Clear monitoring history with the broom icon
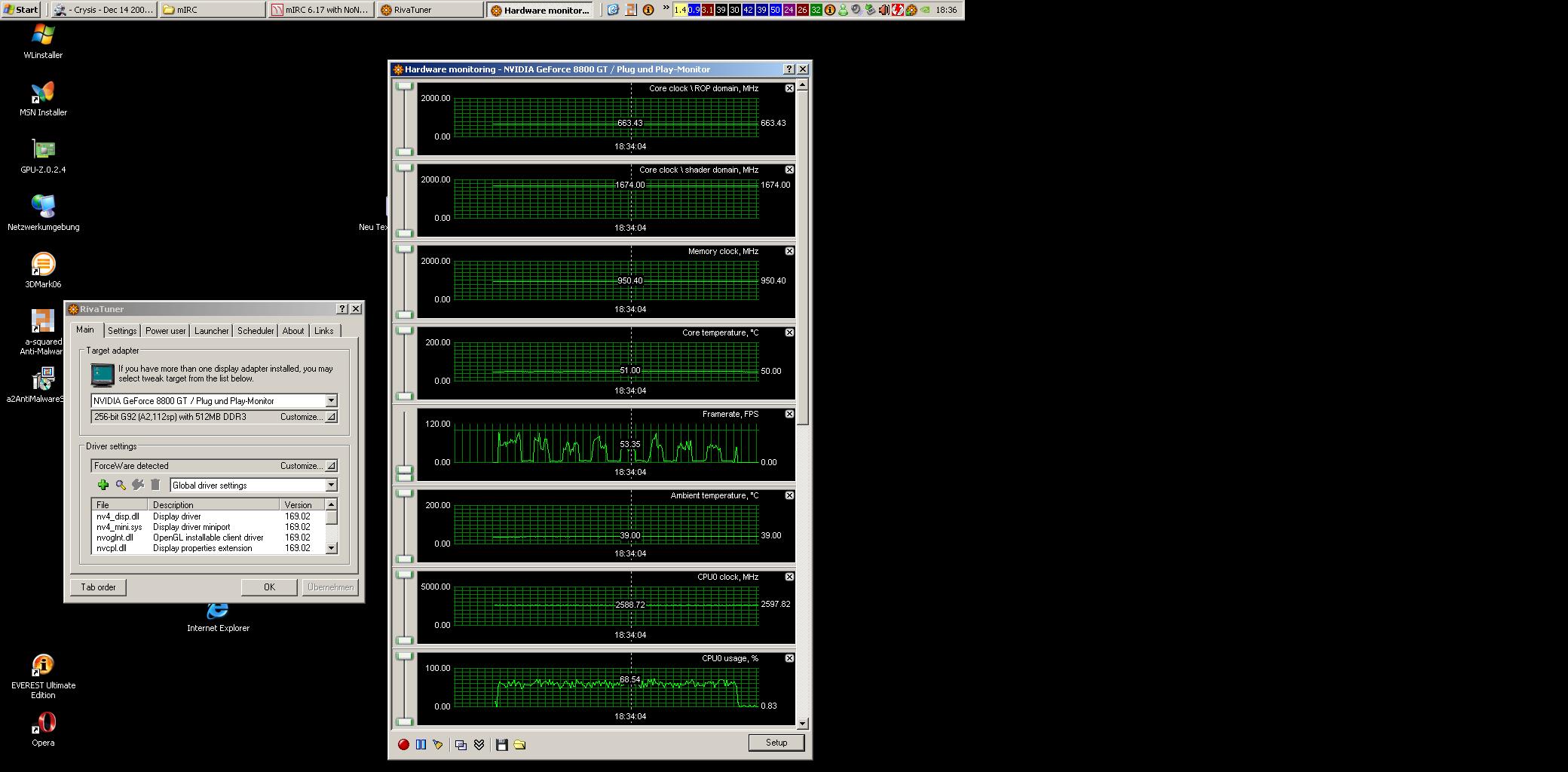The height and width of the screenshot is (772, 1568). (438, 745)
